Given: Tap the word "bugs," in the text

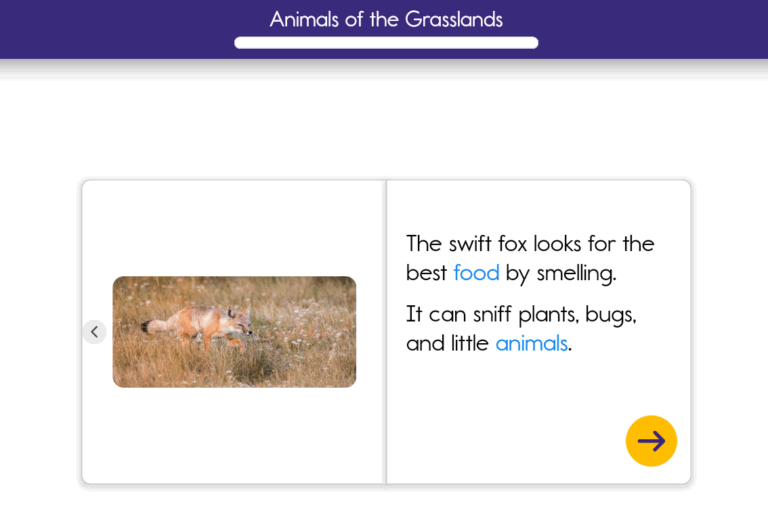Looking at the screenshot, I should [x=611, y=315].
